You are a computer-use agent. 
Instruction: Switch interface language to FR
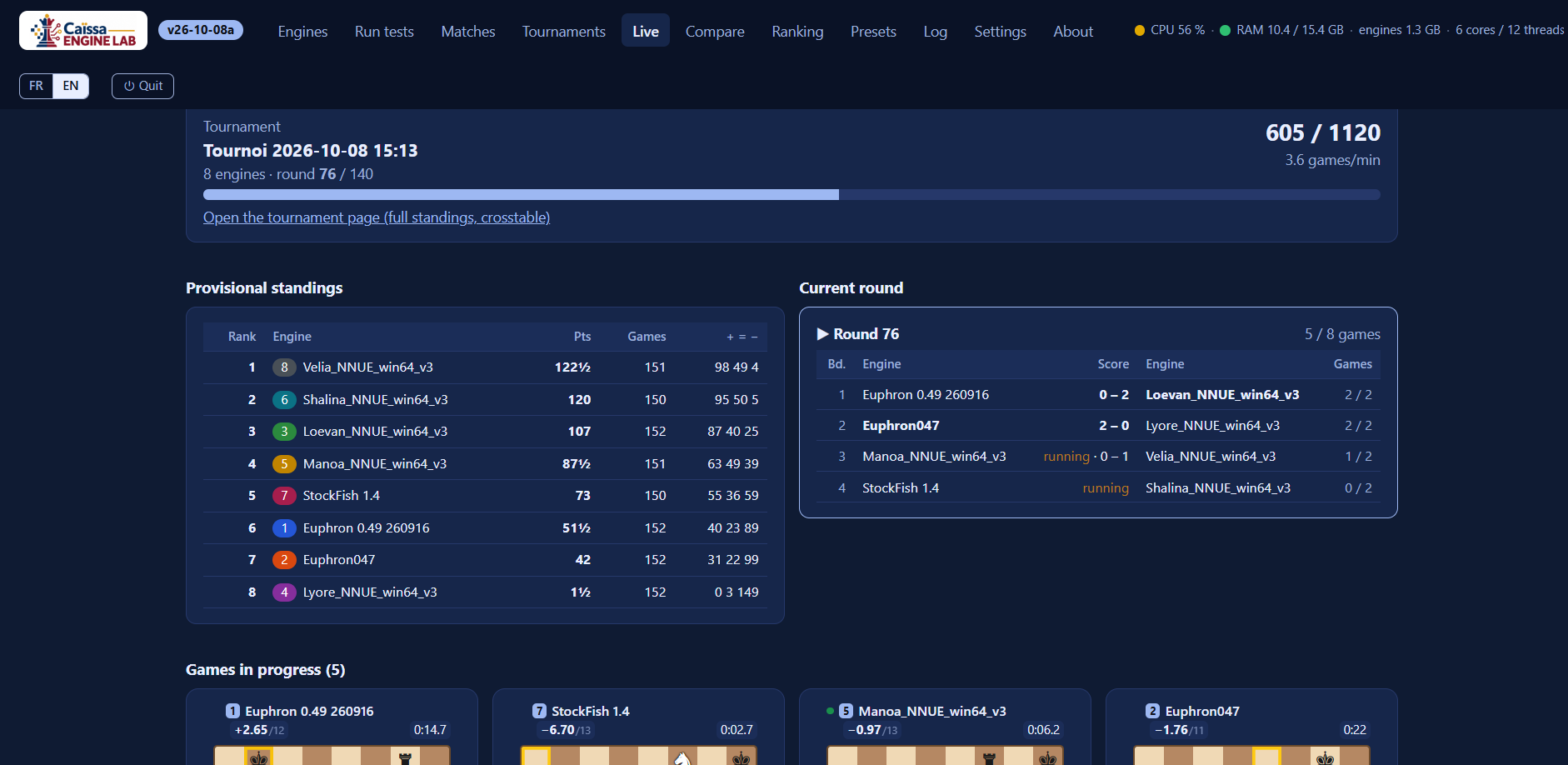click(x=36, y=86)
